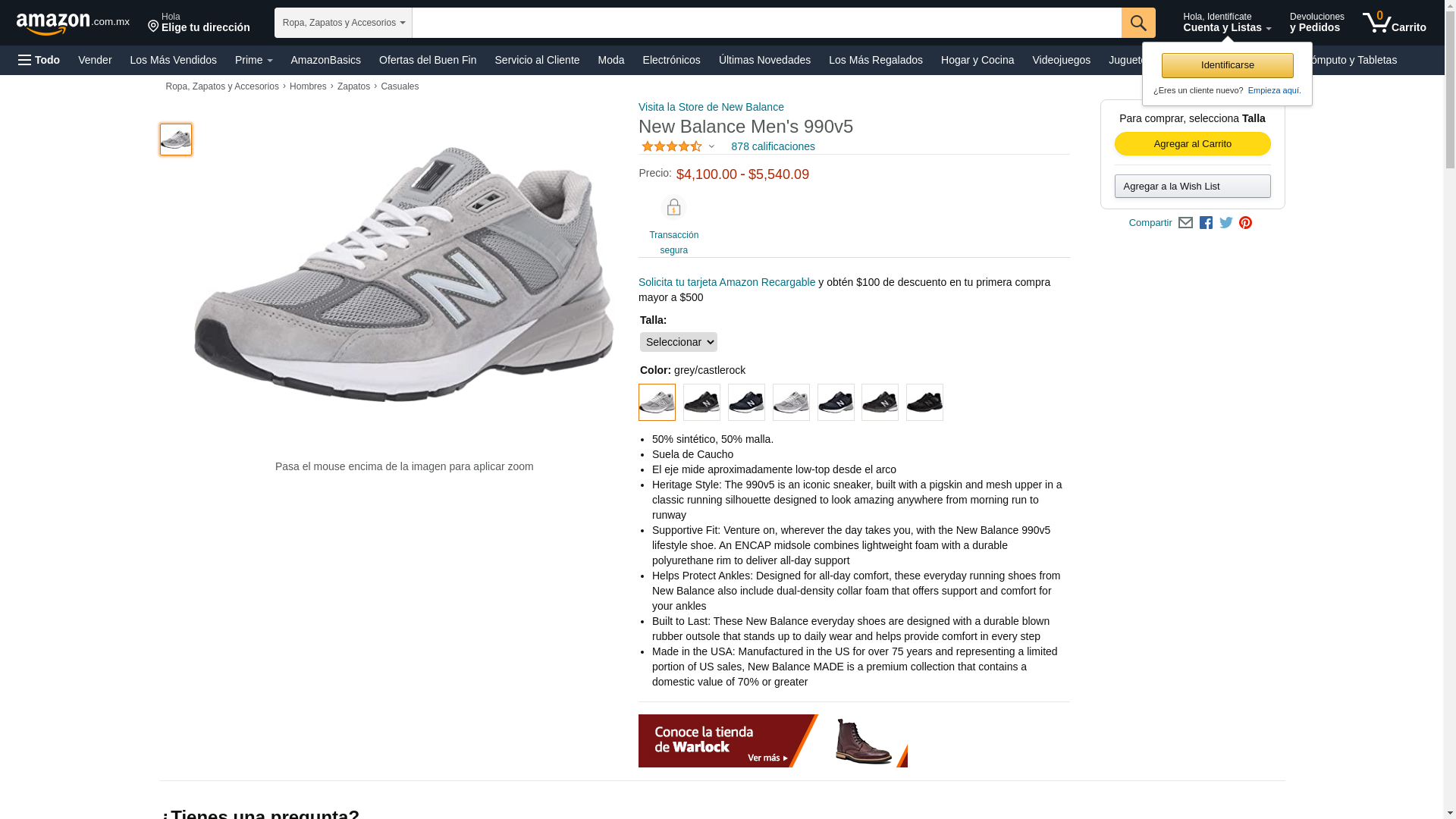Click the Agregar al Carrito button
The height and width of the screenshot is (819, 1456).
[x=1192, y=144]
